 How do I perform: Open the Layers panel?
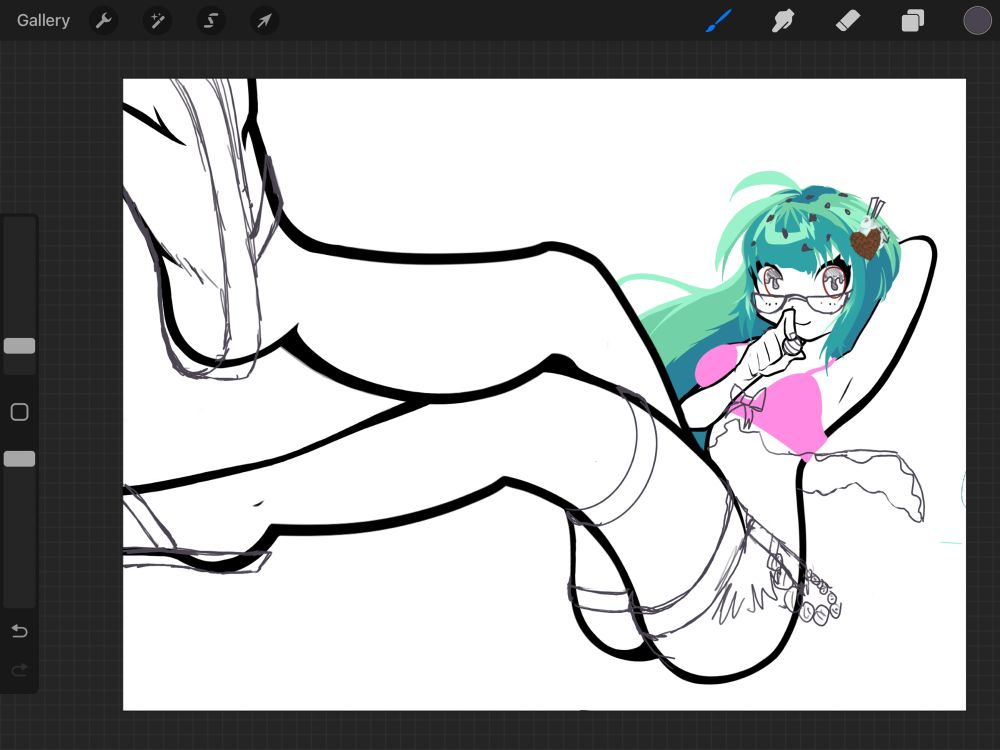(913, 20)
